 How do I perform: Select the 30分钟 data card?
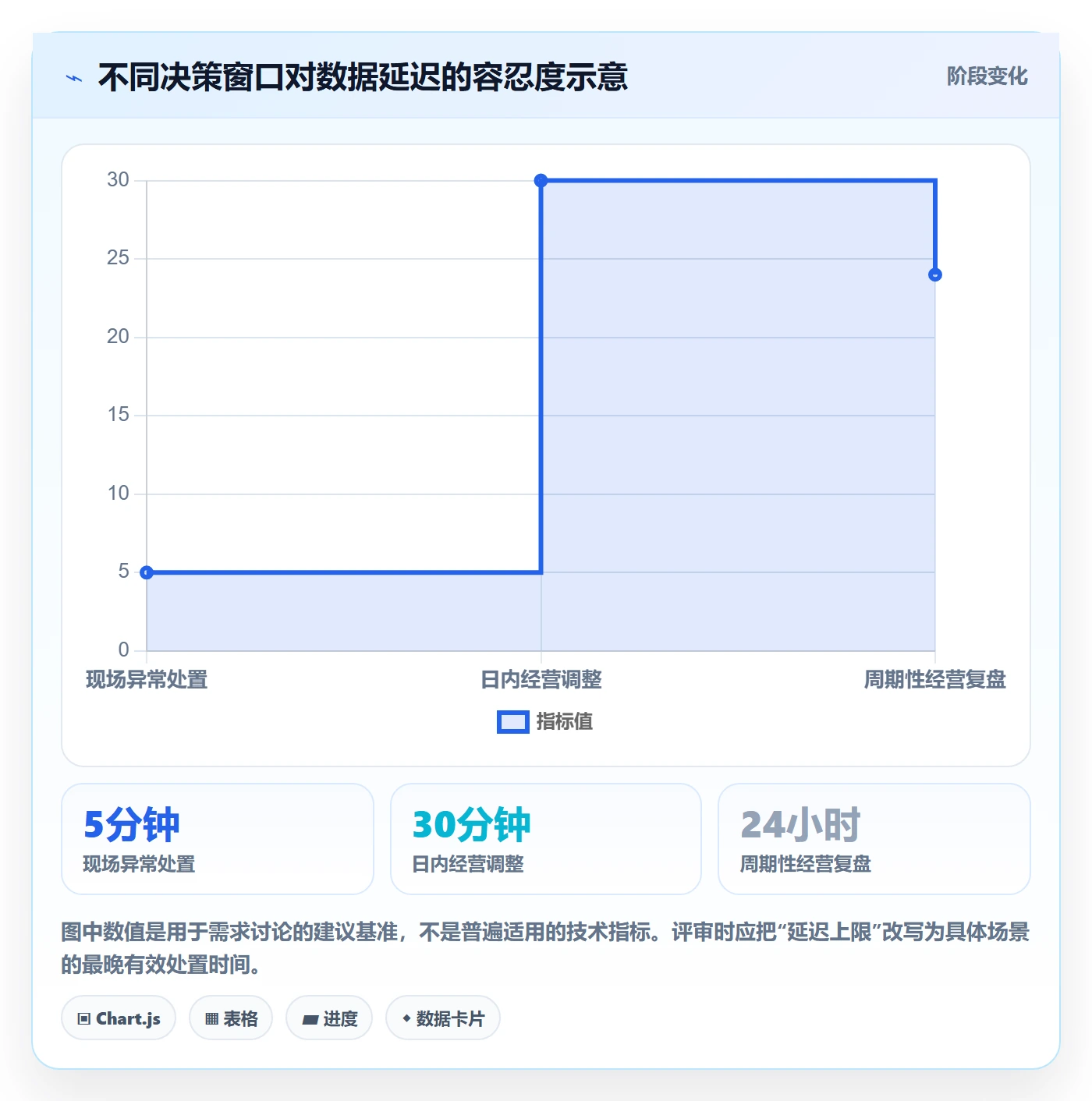pos(546,839)
